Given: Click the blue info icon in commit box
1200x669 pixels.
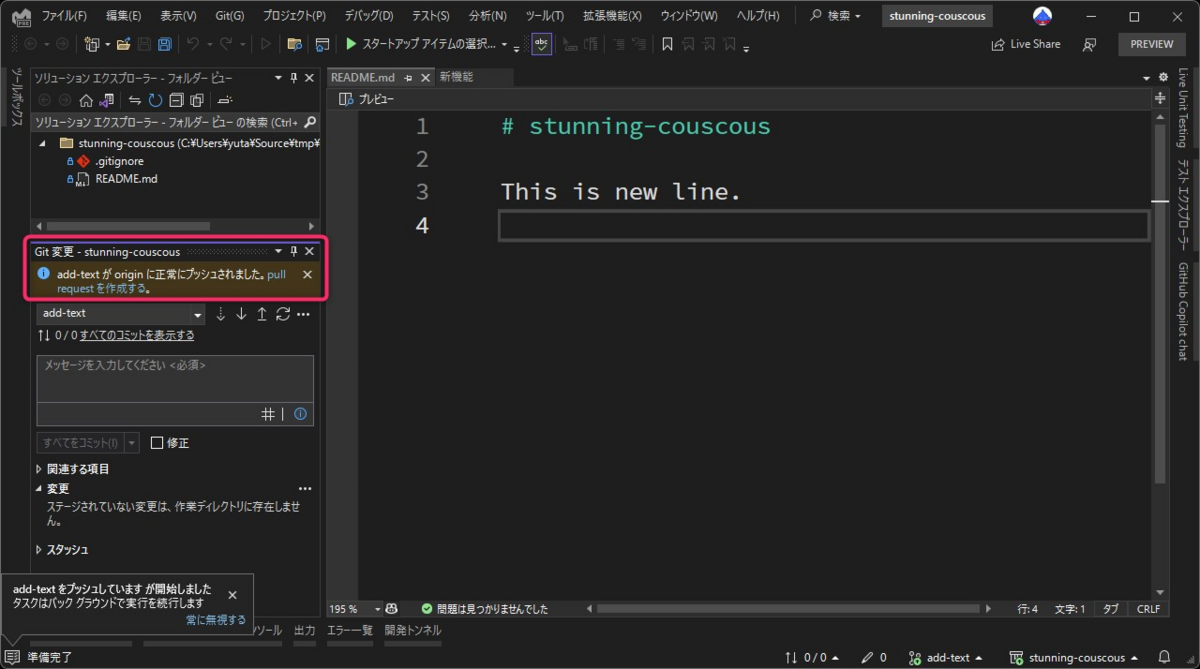Looking at the screenshot, I should 300,414.
